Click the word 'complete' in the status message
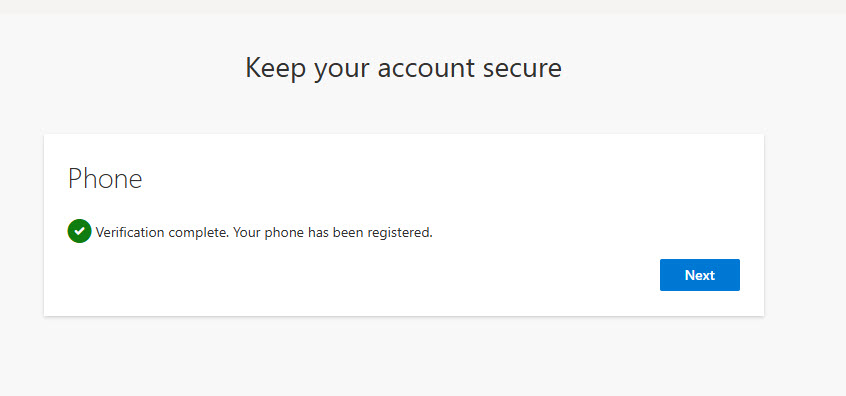Viewport: 846px width, 396px height. pyautogui.click(x=197, y=234)
